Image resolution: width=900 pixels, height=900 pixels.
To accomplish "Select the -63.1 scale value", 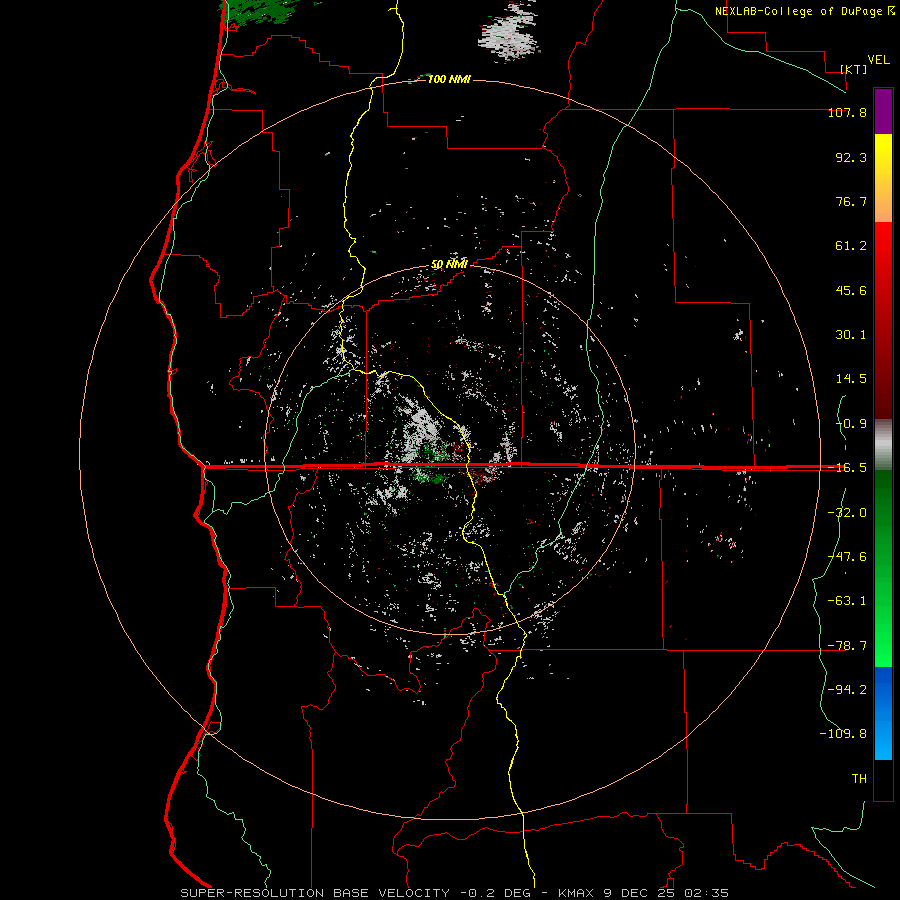I will 847,601.
